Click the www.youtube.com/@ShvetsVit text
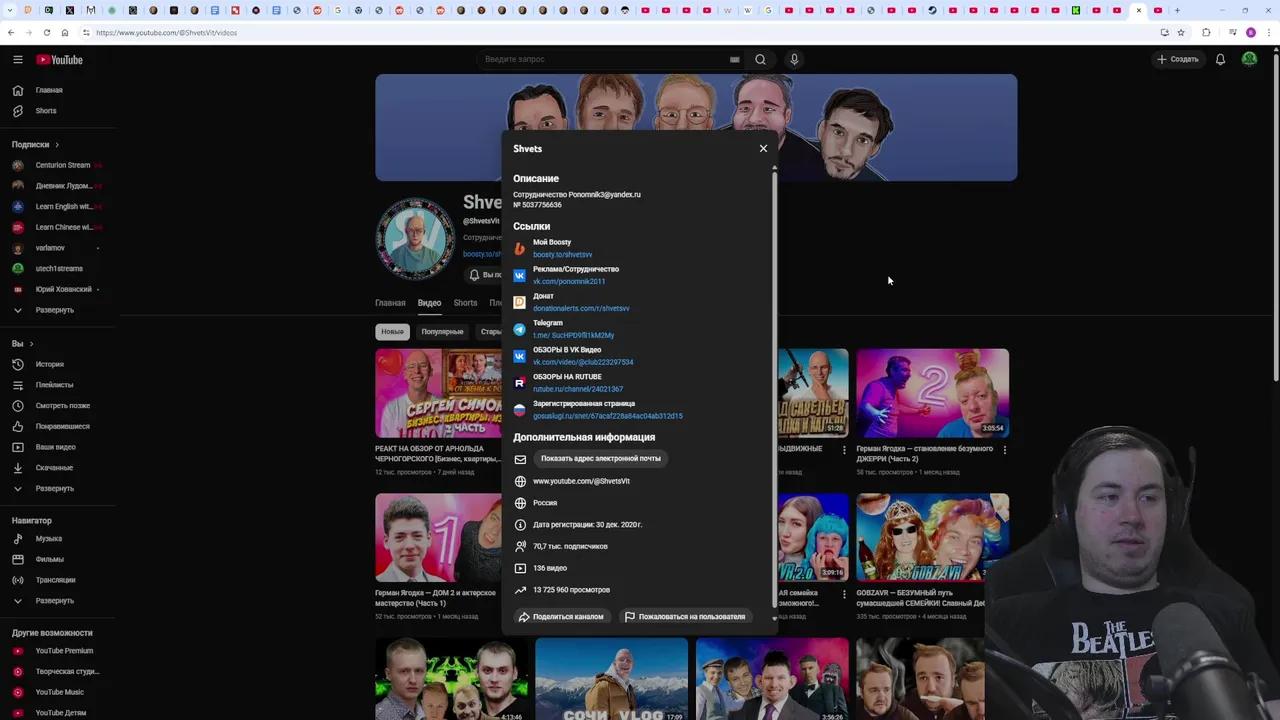The height and width of the screenshot is (720, 1280). coord(581,481)
